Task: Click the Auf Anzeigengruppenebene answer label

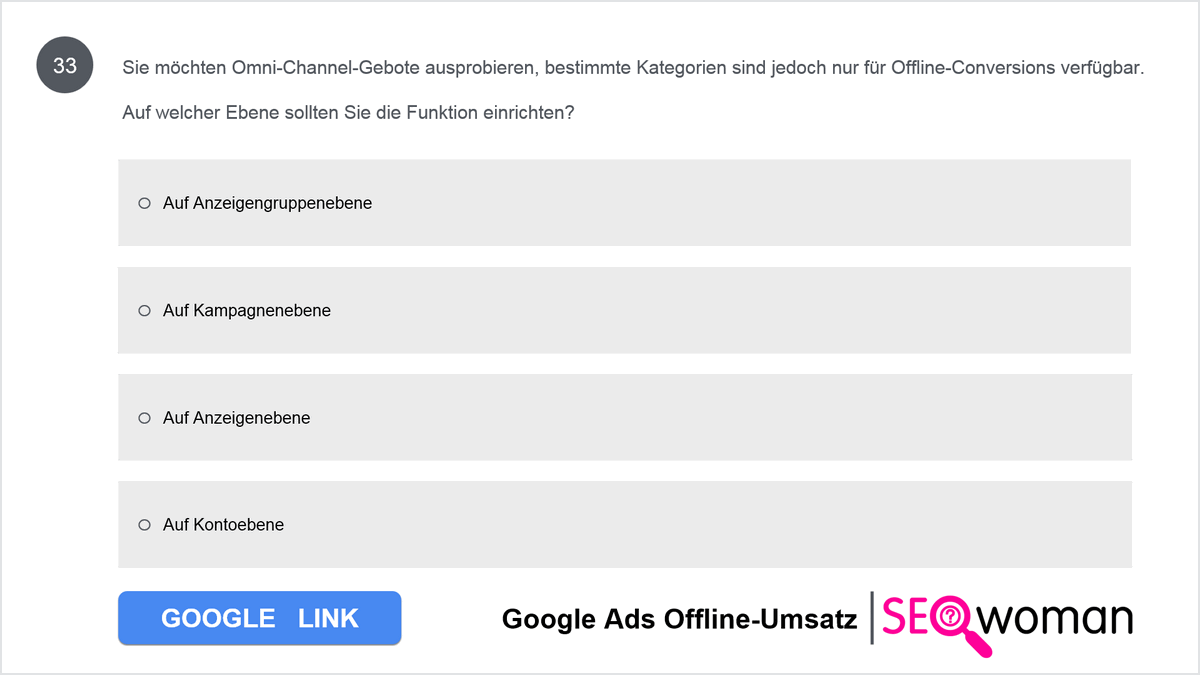Action: coord(267,203)
